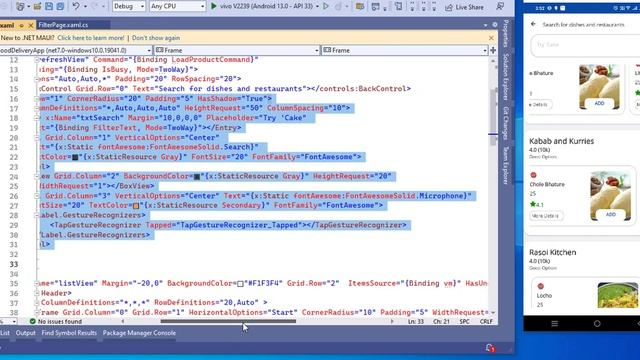Screen dimensions: 640x360
Task: Collapse the code region at line 24
Action: pyautogui.click(x=36, y=176)
